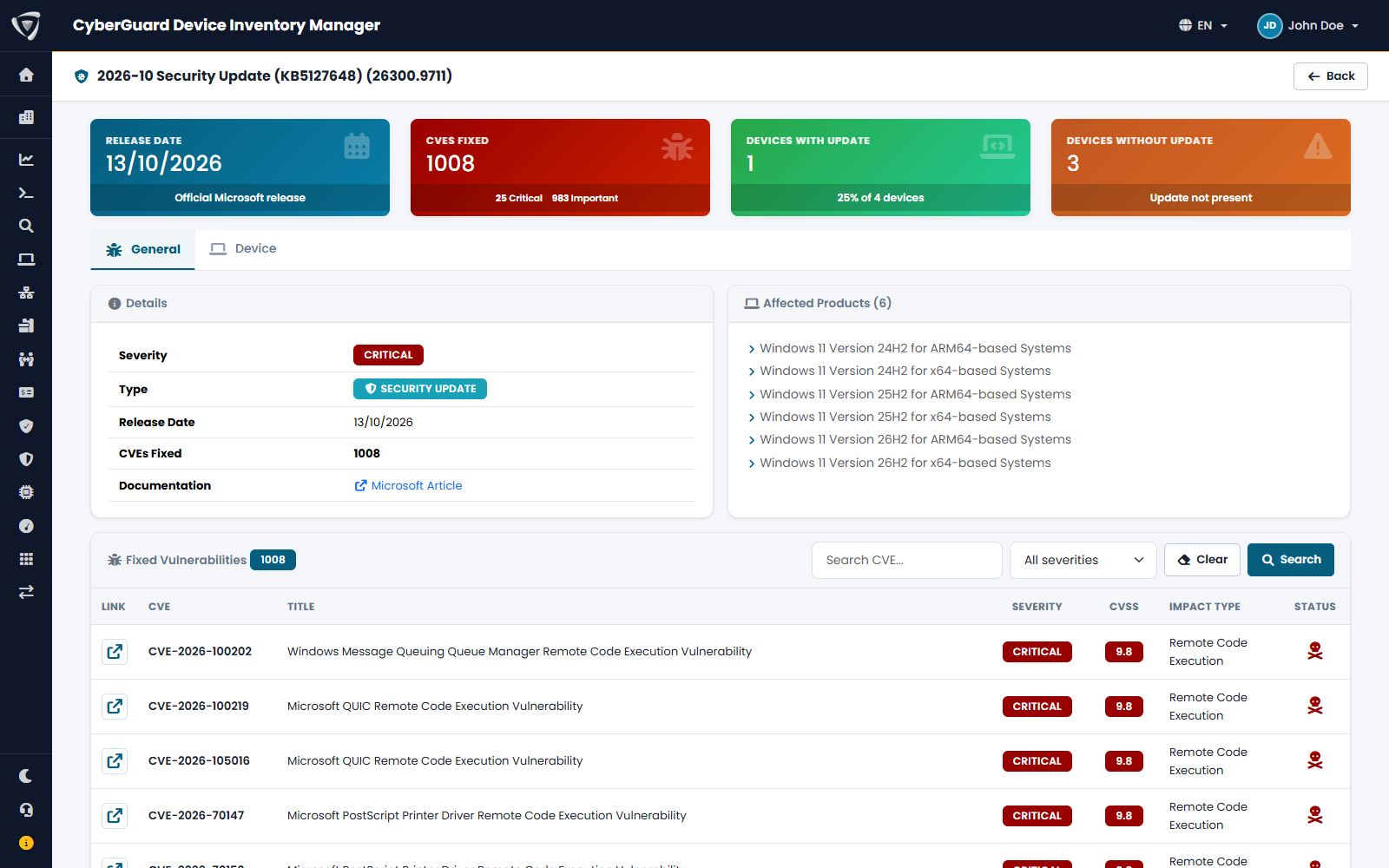Open the grid apps sidebar icon
The width and height of the screenshot is (1389, 868).
click(26, 559)
